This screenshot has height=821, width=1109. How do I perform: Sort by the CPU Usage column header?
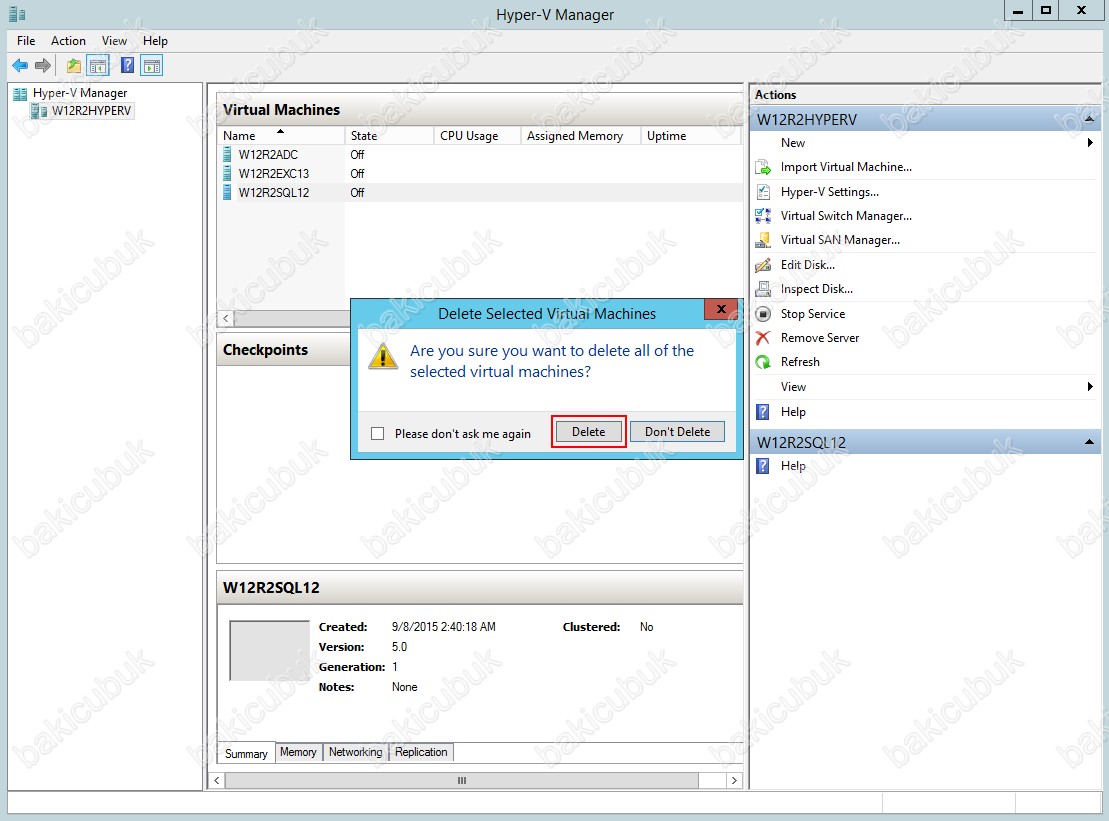[x=477, y=136]
